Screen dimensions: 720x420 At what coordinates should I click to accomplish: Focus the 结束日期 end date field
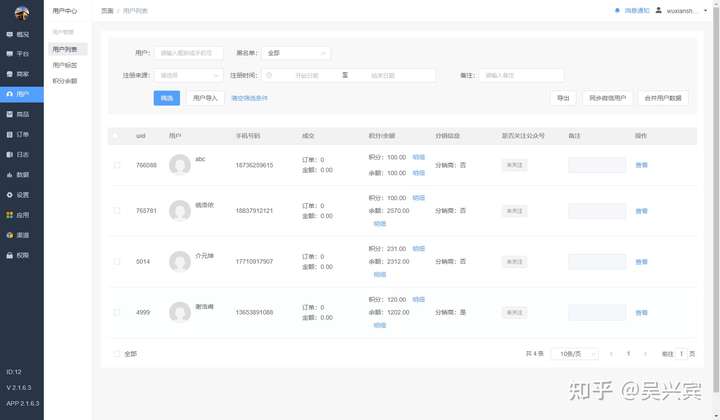pyautogui.click(x=383, y=75)
